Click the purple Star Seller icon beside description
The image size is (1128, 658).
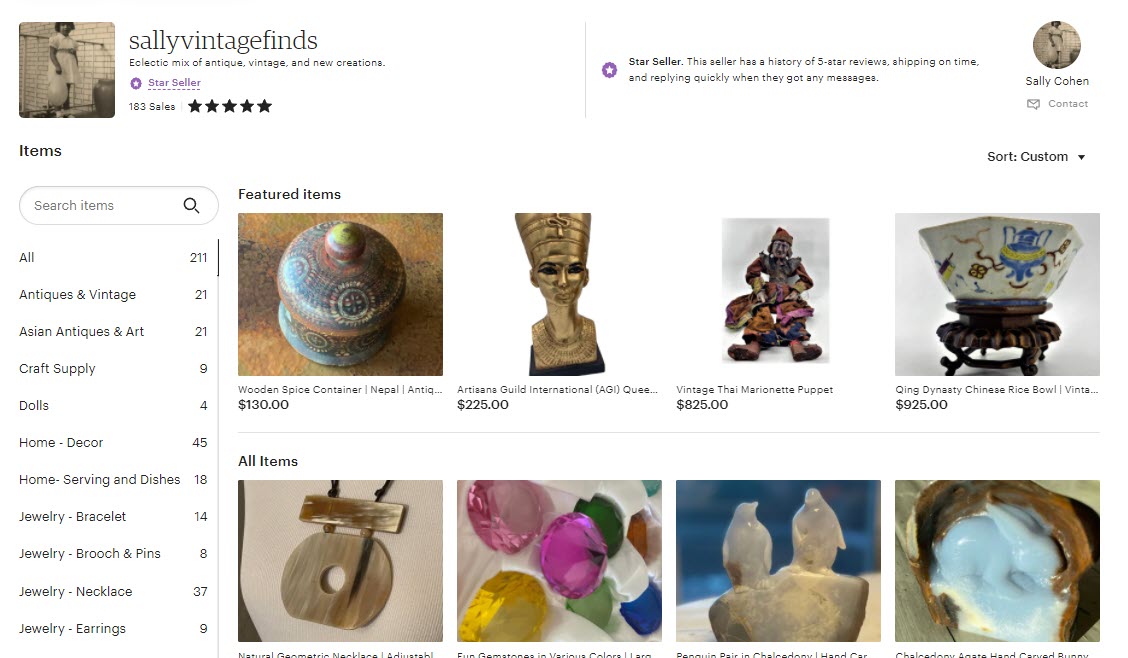pos(609,70)
